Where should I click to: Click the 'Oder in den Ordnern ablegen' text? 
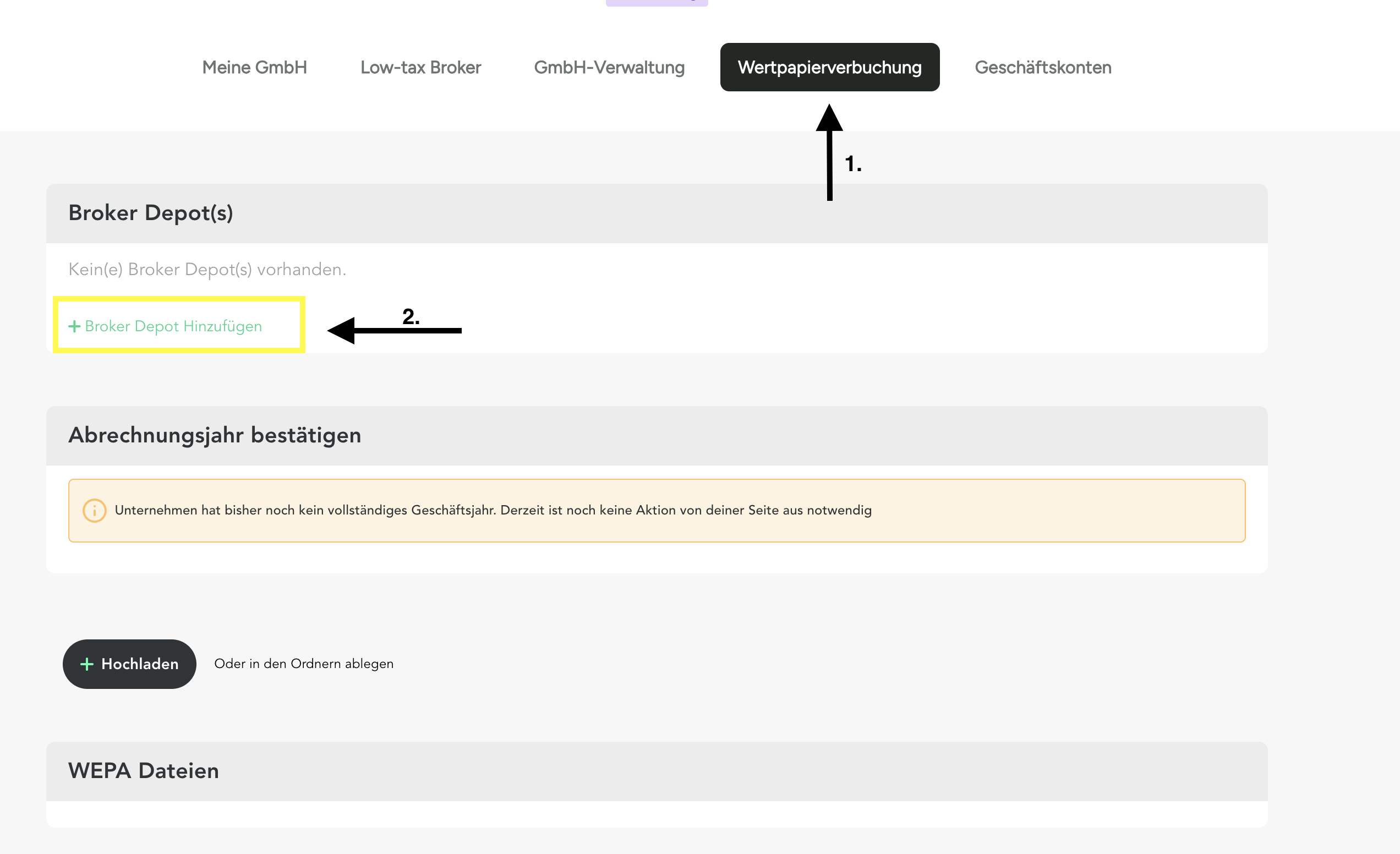(303, 664)
